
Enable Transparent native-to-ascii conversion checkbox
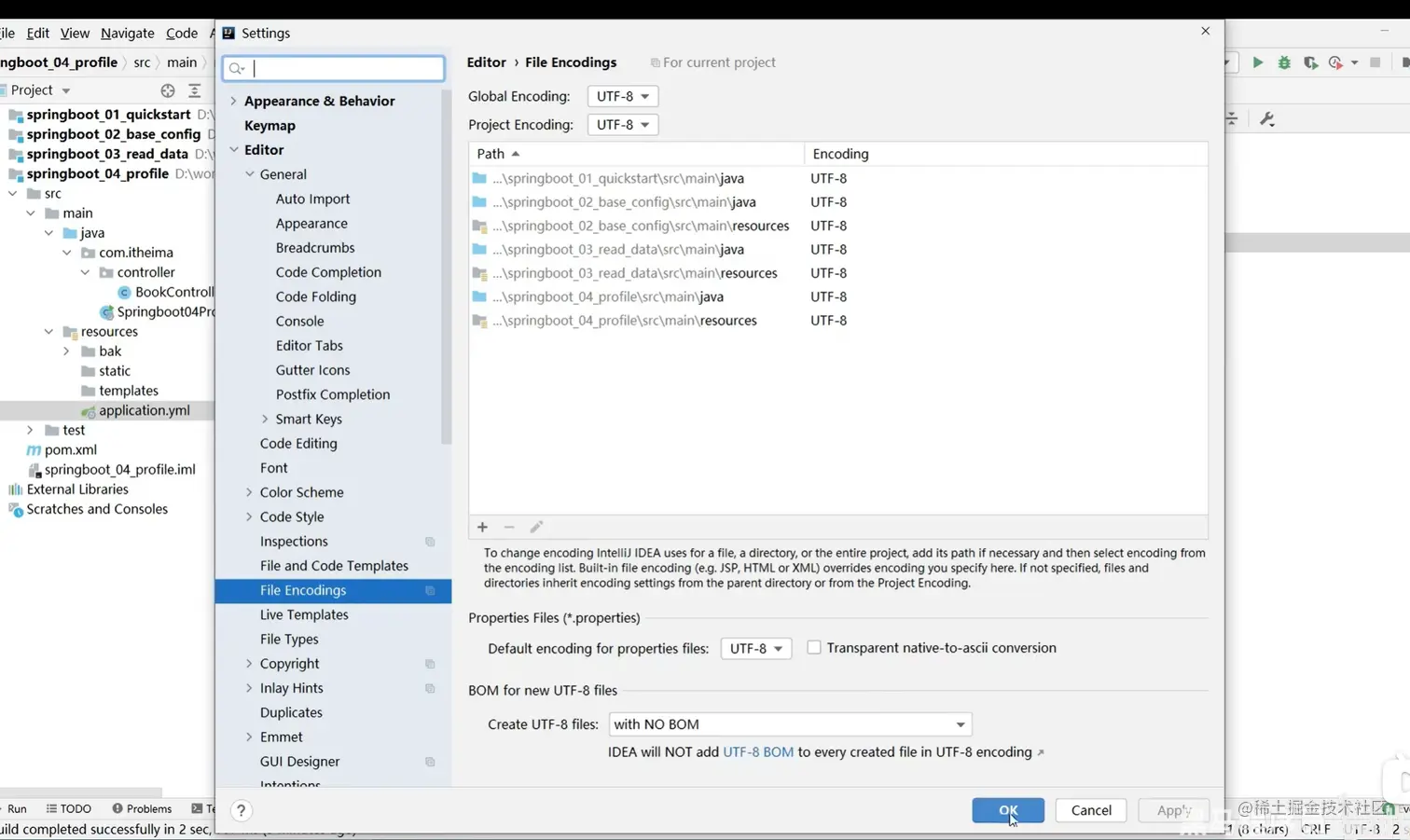point(814,647)
